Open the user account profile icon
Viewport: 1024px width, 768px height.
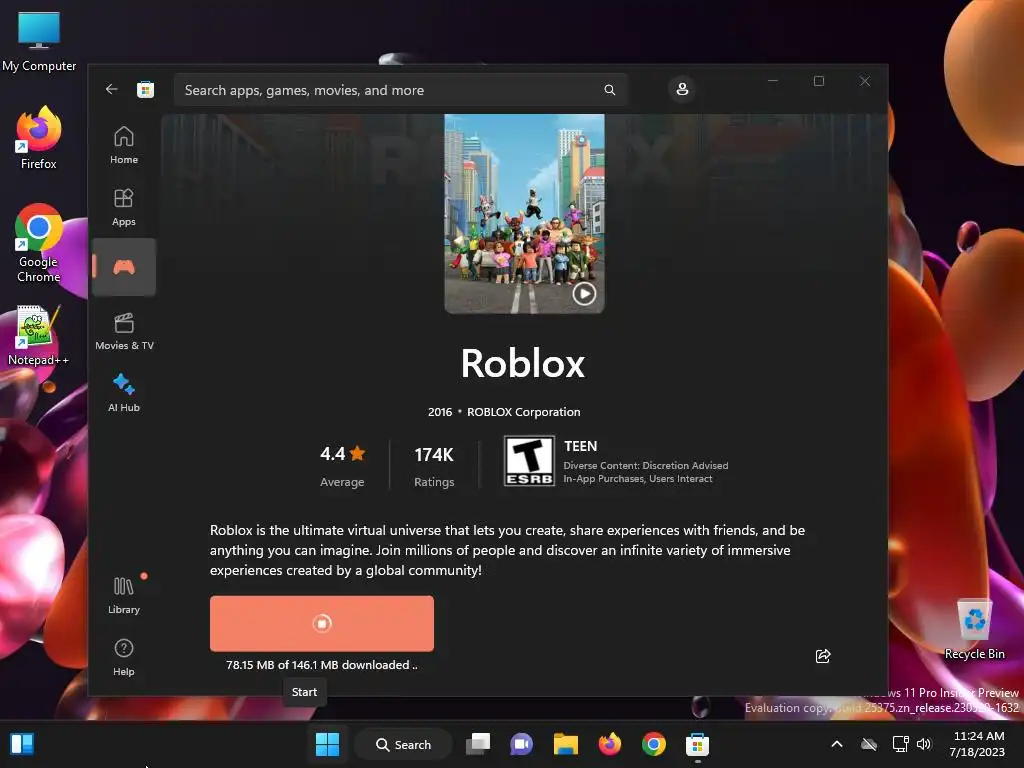(682, 89)
